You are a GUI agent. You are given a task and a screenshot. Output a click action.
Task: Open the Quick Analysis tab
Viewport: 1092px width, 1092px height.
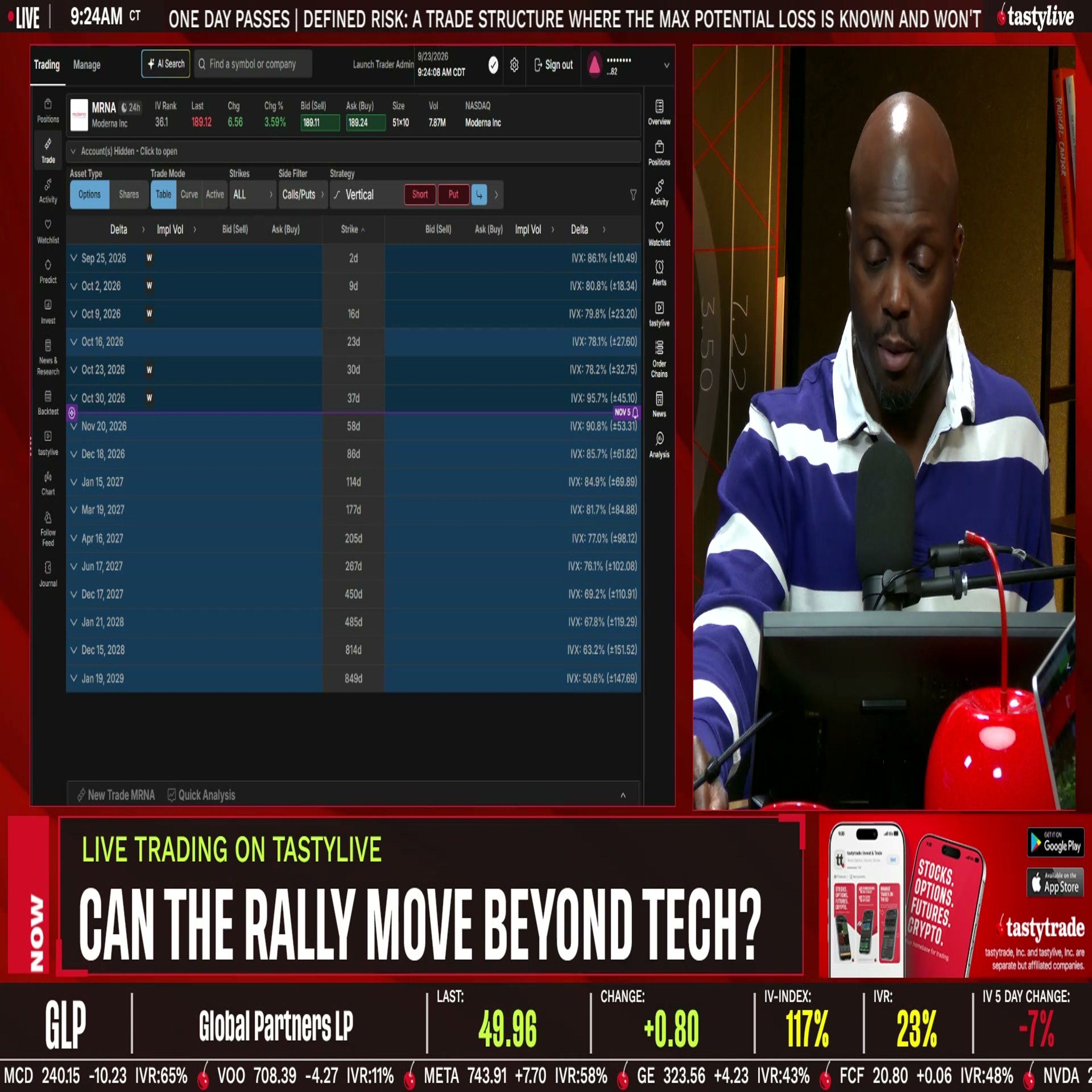click(x=201, y=795)
